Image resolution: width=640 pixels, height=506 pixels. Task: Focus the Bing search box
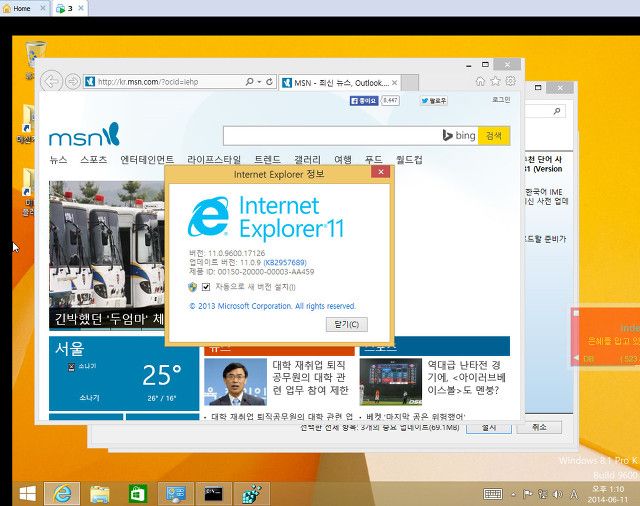[331, 136]
